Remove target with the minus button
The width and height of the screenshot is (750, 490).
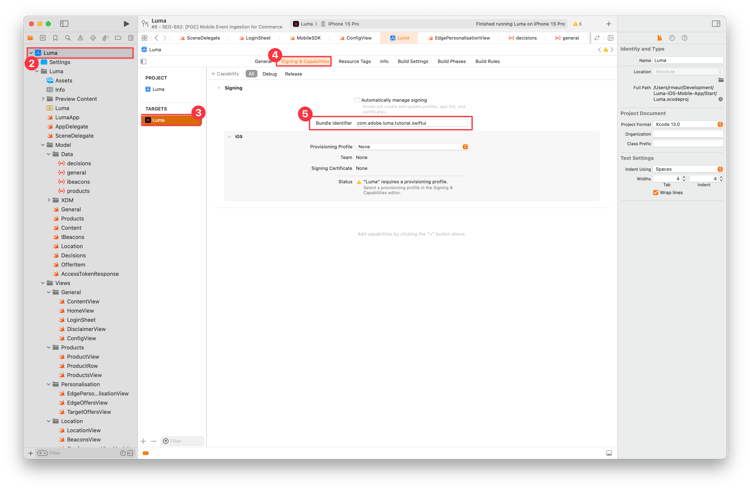point(154,441)
